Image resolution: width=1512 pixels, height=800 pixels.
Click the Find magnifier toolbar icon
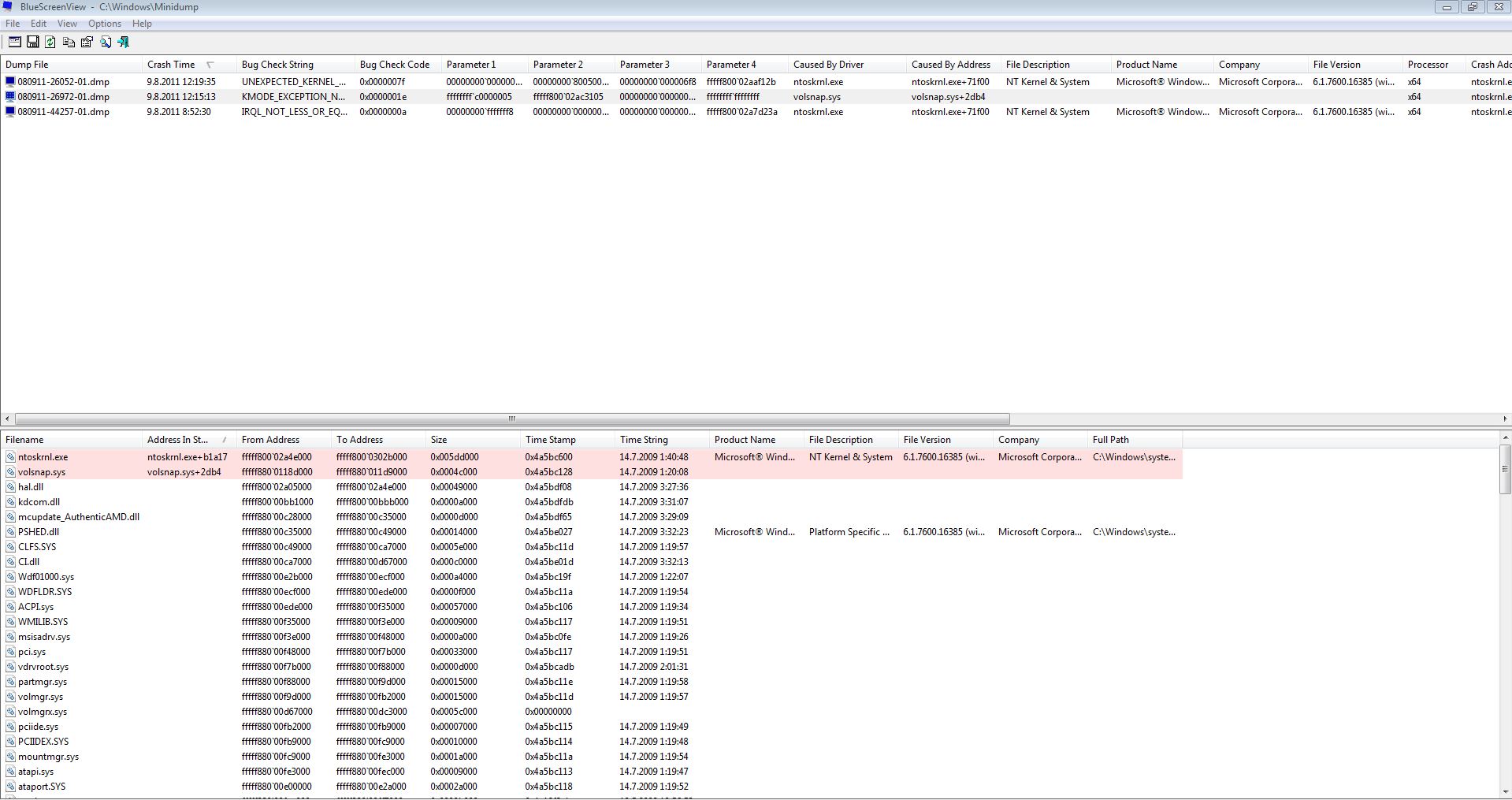(105, 42)
